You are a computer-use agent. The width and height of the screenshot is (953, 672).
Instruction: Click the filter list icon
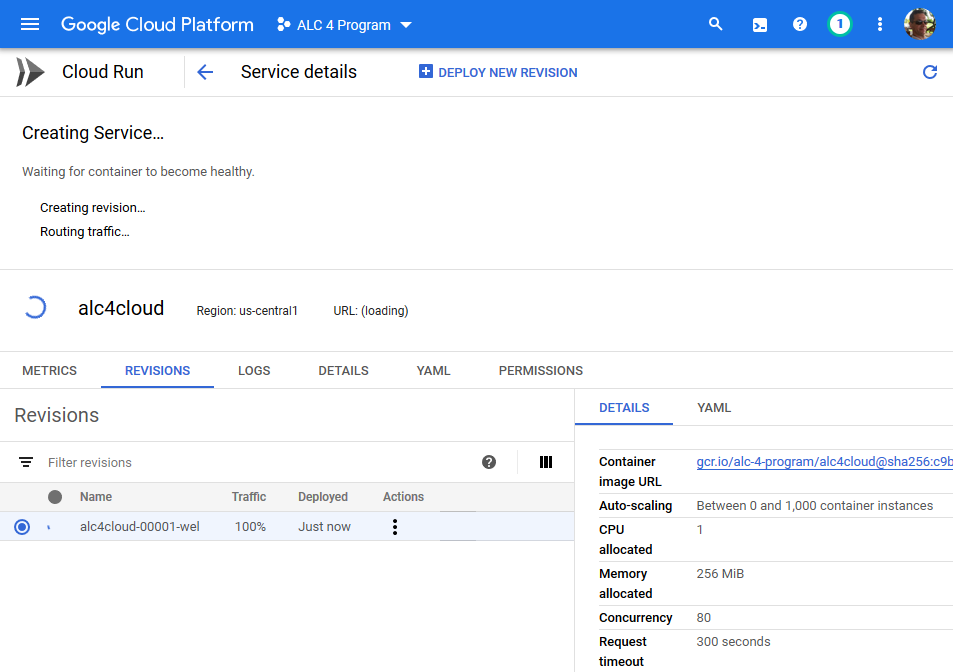(x=26, y=462)
